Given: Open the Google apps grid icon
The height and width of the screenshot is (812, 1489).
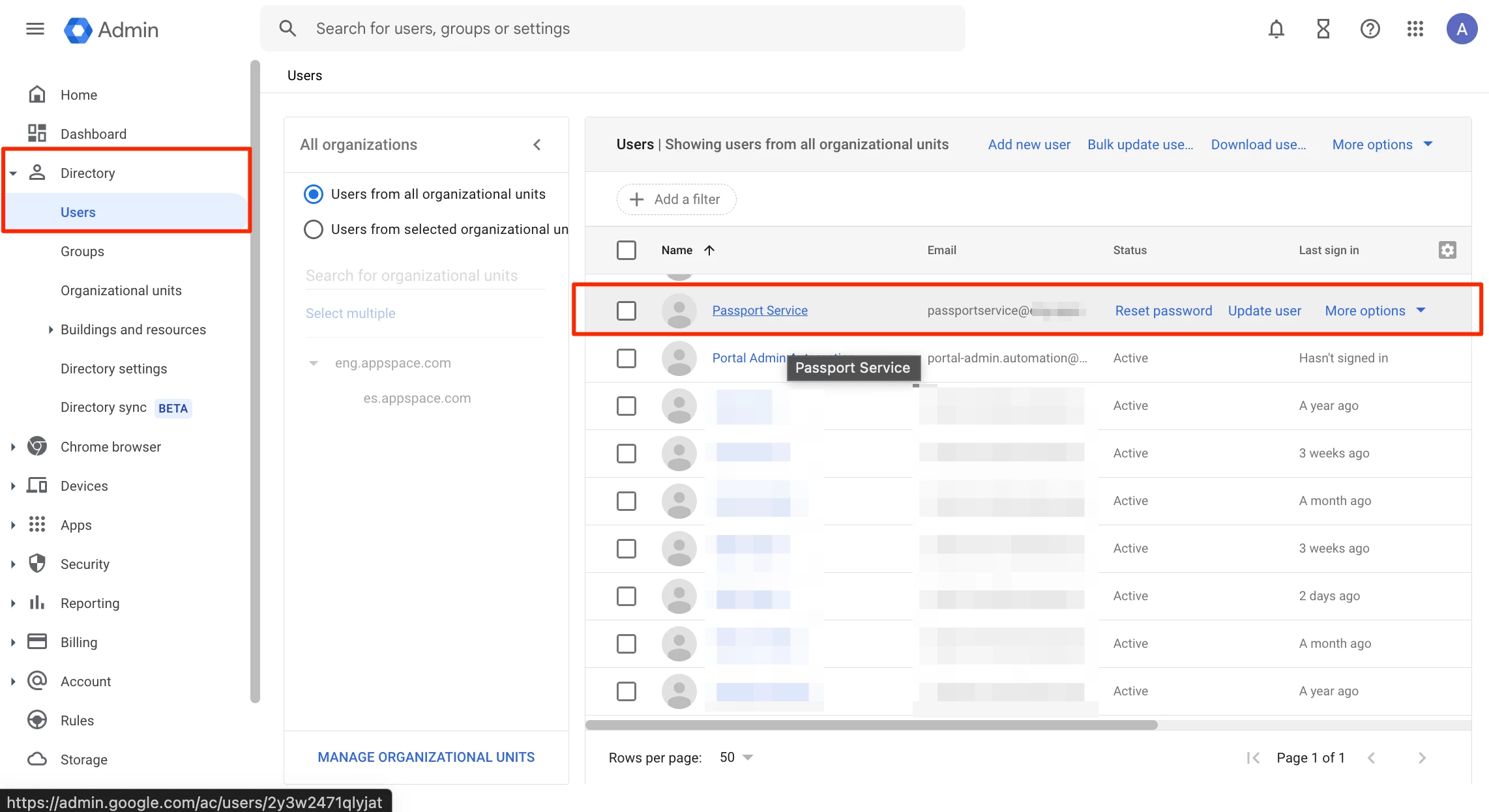Looking at the screenshot, I should (1415, 29).
